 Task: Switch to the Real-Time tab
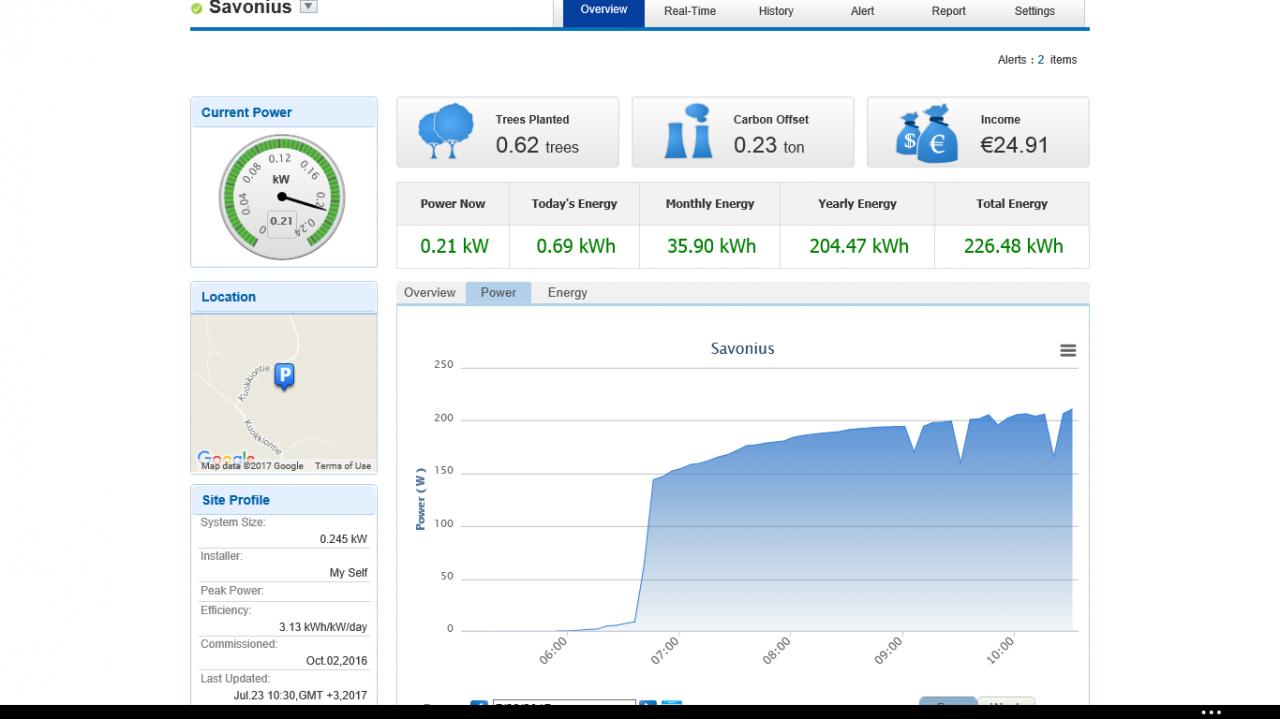pyautogui.click(x=690, y=11)
